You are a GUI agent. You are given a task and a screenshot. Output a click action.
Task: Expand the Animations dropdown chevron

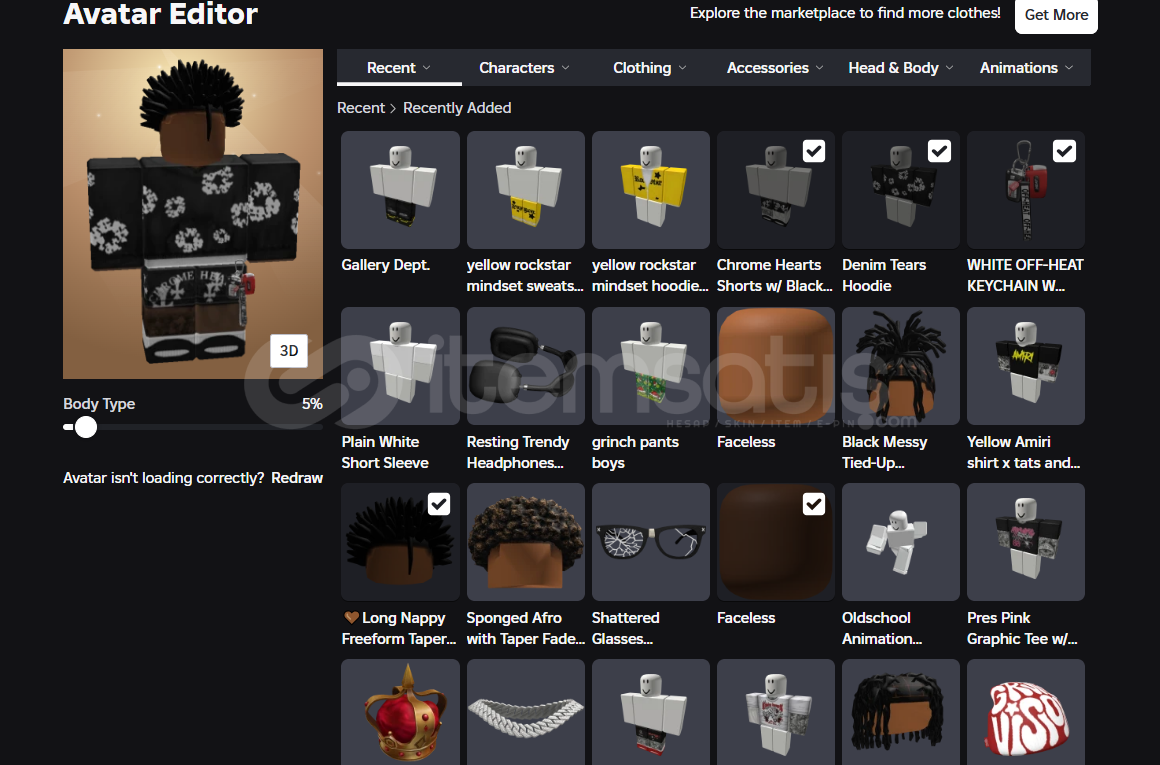pyautogui.click(x=1069, y=68)
